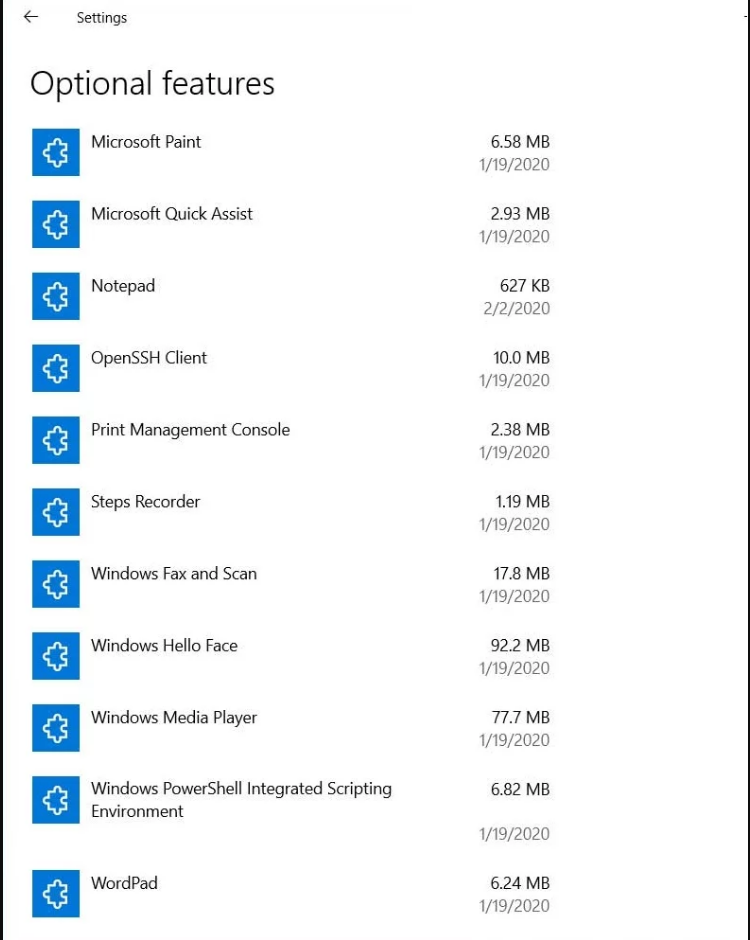This screenshot has width=750, height=940.
Task: Click the Windows Hello Face icon
Action: click(x=56, y=656)
